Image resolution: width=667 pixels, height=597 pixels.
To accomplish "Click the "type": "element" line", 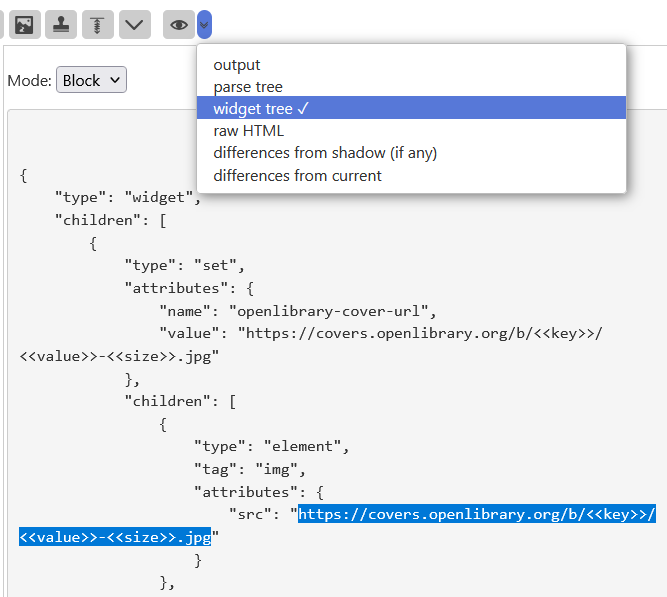I will [271, 446].
